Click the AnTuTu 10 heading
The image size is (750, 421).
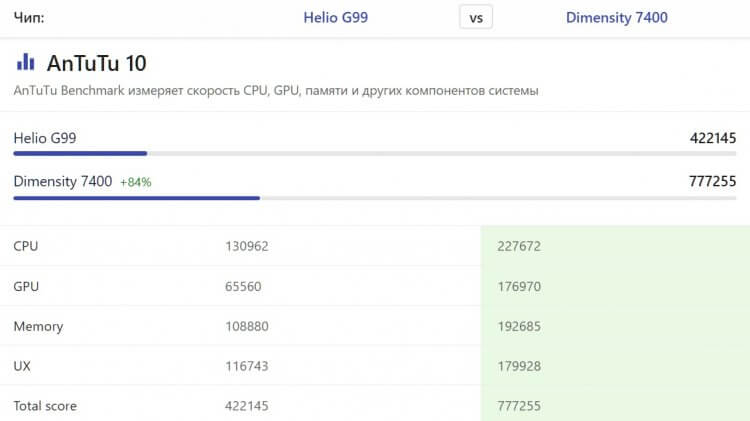pos(97,63)
